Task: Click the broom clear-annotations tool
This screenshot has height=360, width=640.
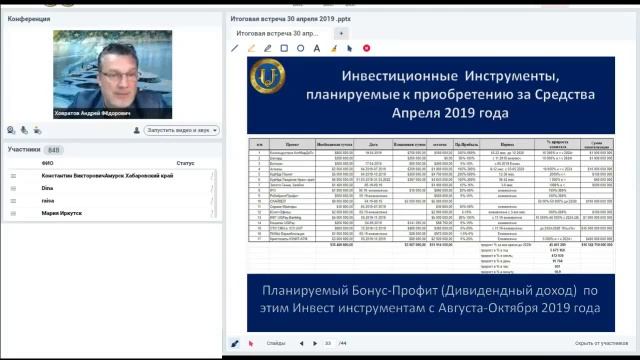Action: click(333, 48)
